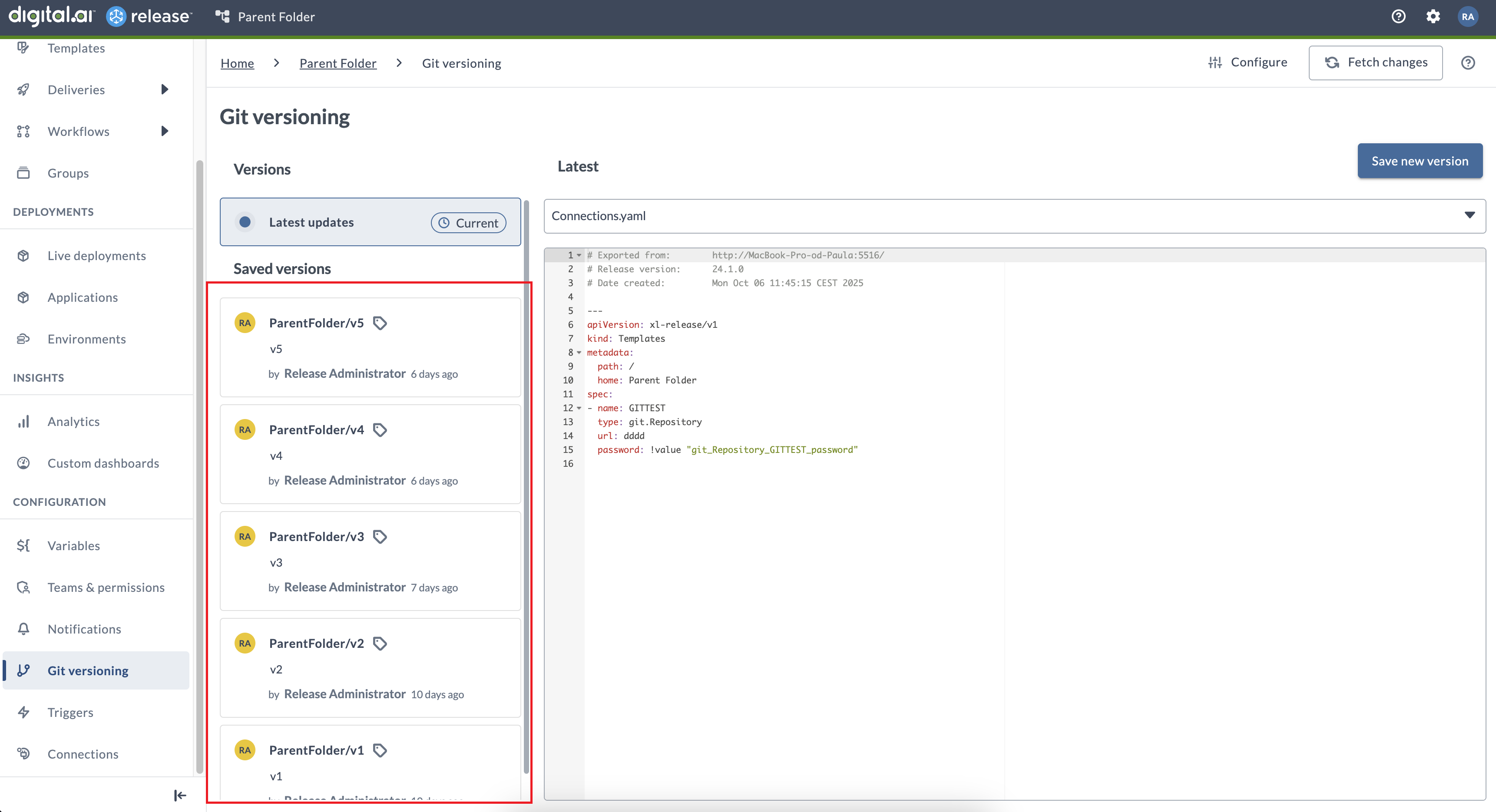Select the ParentFolder/v4 saved version card
Screen dimensions: 1496x812
coord(370,455)
